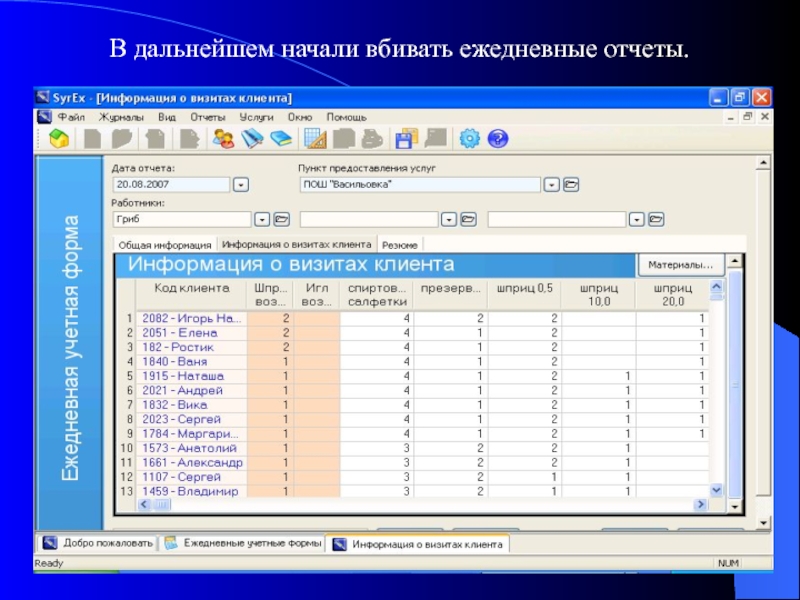The height and width of the screenshot is (600, 800).
Task: Open the dropdown for worker Гриб
Action: (x=261, y=218)
